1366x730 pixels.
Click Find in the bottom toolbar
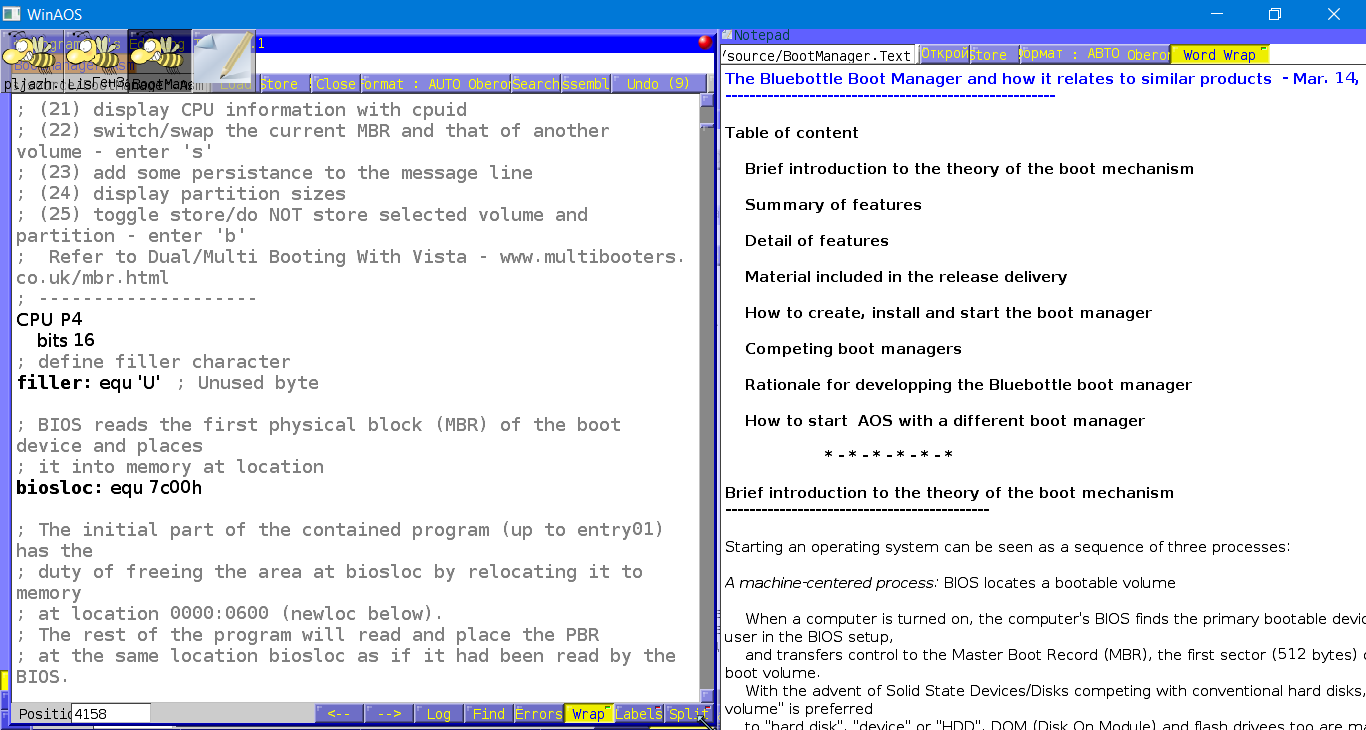[x=489, y=713]
